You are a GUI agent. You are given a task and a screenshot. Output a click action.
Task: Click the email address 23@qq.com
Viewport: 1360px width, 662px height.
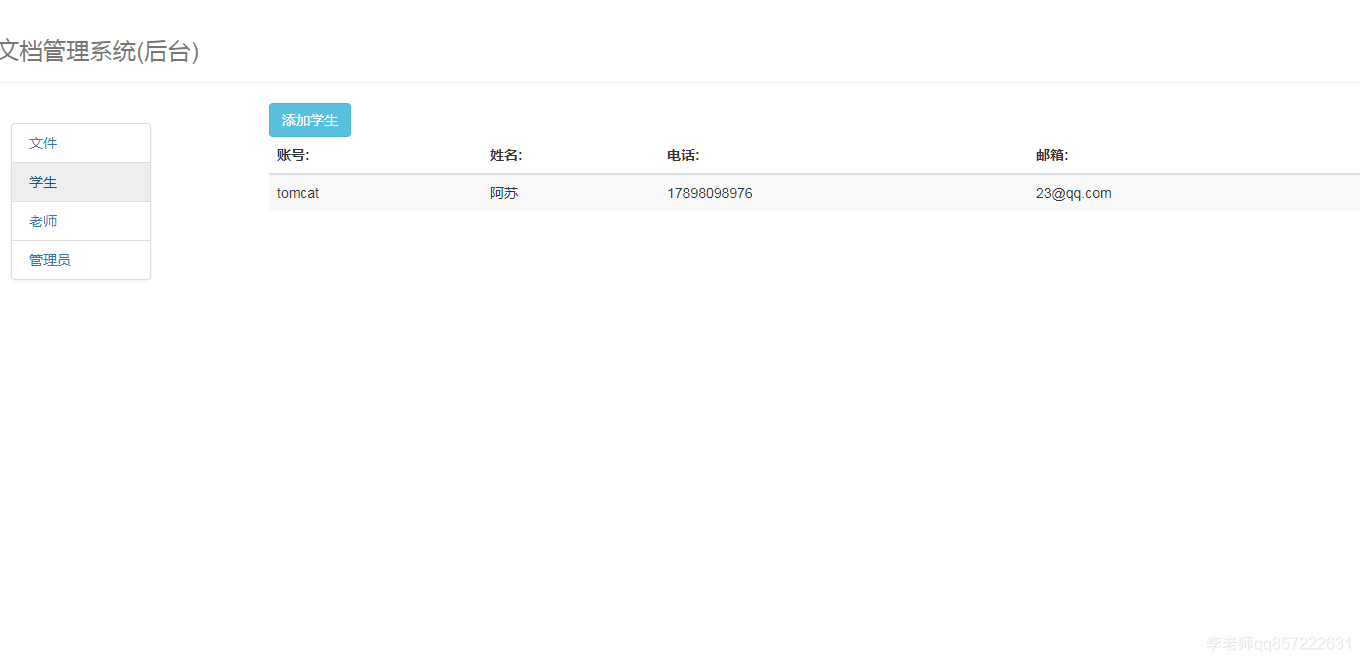point(1072,193)
